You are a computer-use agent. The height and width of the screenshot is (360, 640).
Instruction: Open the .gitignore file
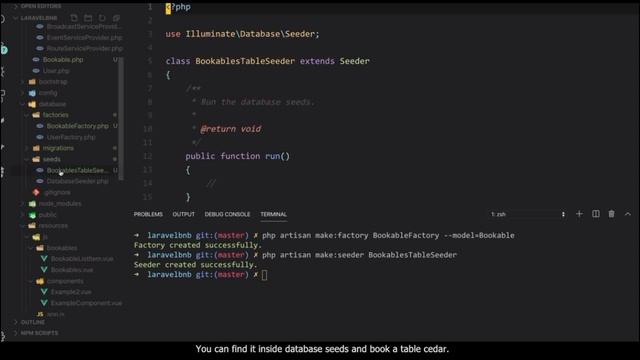[x=57, y=192]
